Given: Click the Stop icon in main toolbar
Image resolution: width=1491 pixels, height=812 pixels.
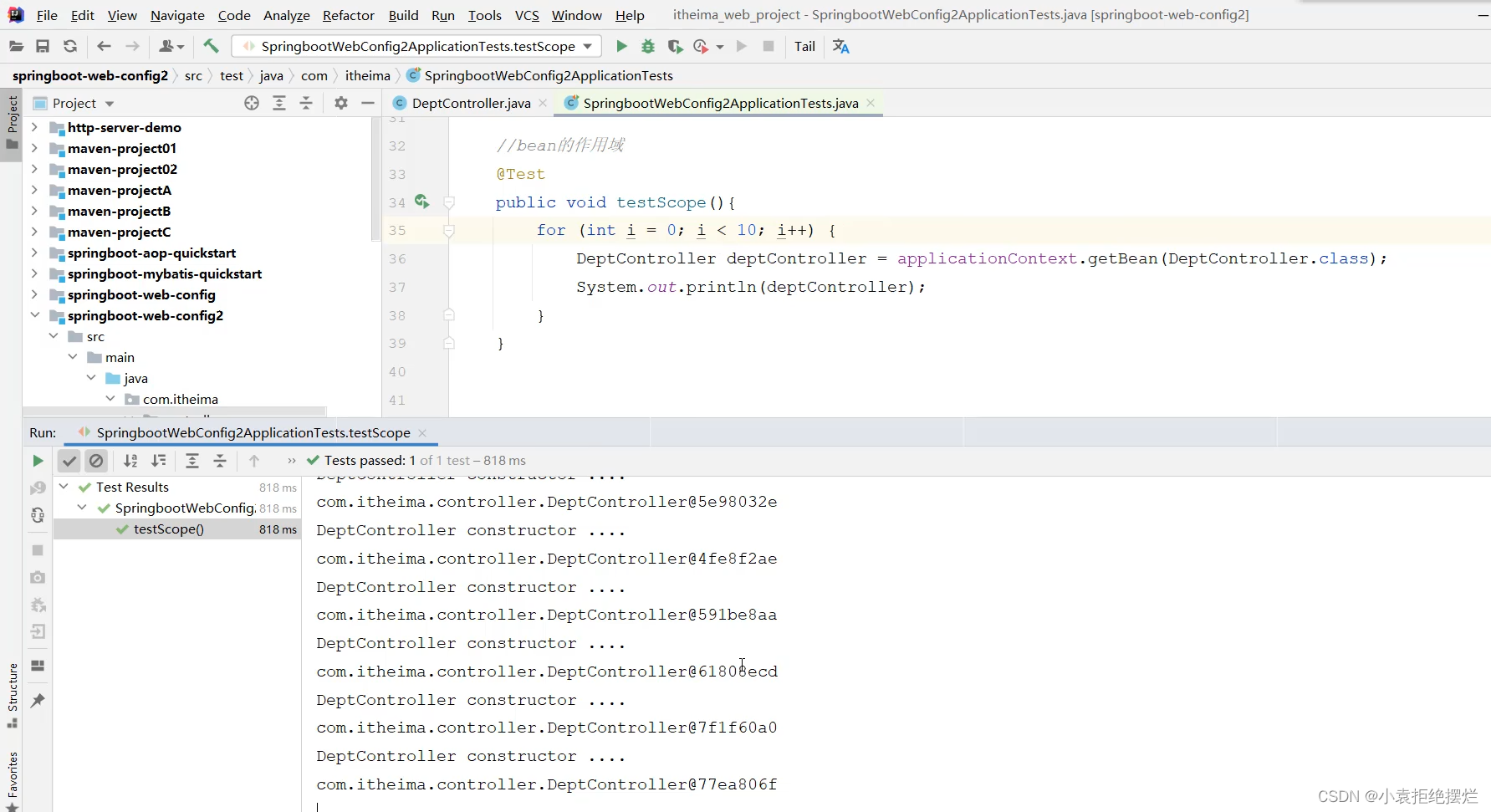Looking at the screenshot, I should point(768,47).
